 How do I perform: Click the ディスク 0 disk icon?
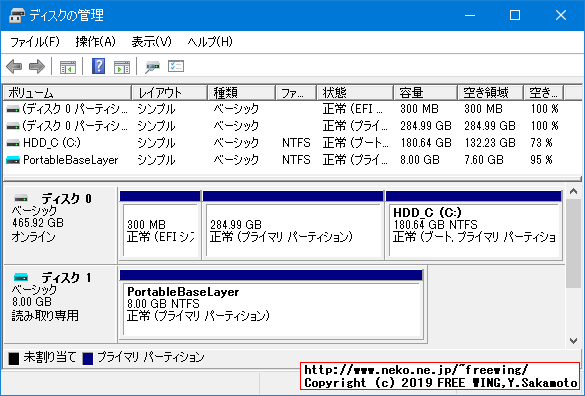point(21,198)
